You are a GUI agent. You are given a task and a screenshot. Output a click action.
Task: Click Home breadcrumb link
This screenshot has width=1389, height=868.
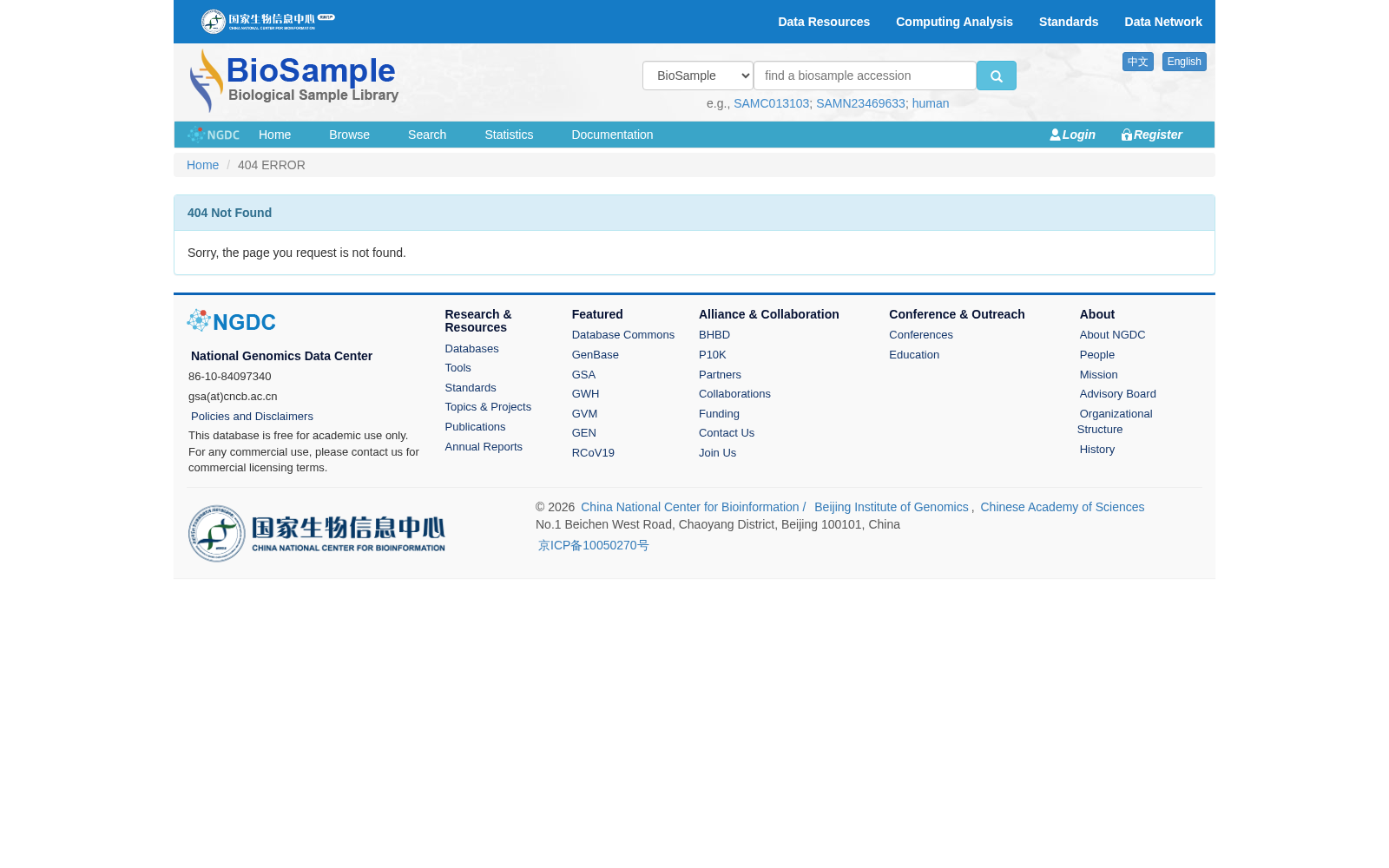tap(202, 165)
